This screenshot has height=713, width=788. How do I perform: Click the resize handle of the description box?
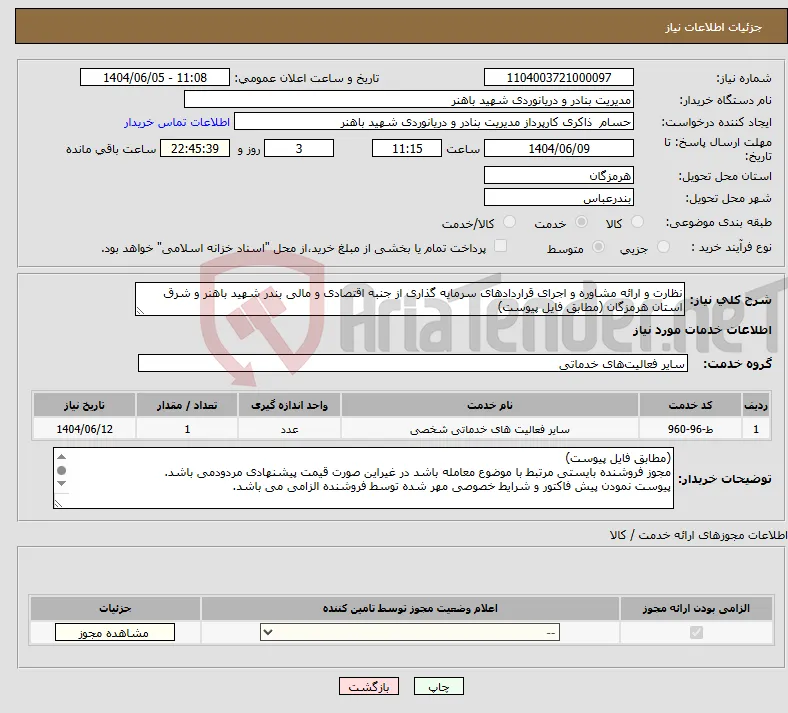pos(140,311)
